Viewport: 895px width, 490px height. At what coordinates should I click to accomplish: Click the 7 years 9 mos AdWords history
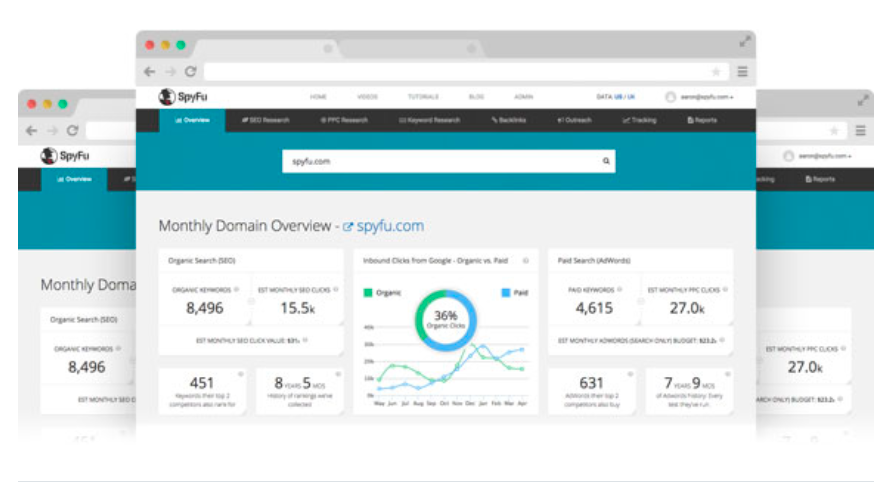point(689,383)
